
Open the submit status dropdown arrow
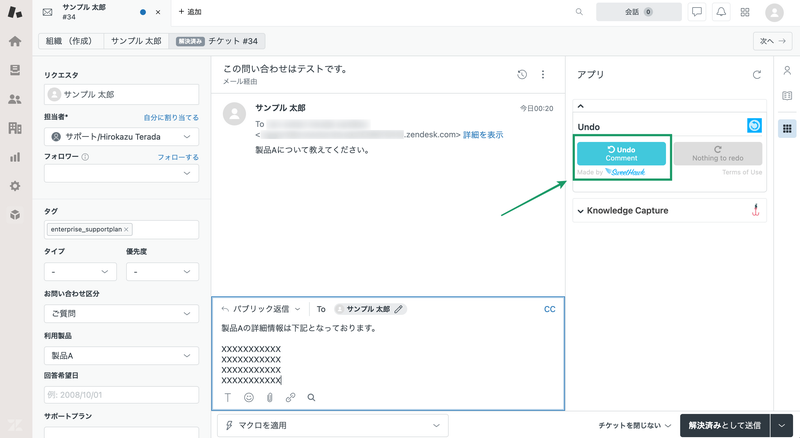(x=782, y=425)
